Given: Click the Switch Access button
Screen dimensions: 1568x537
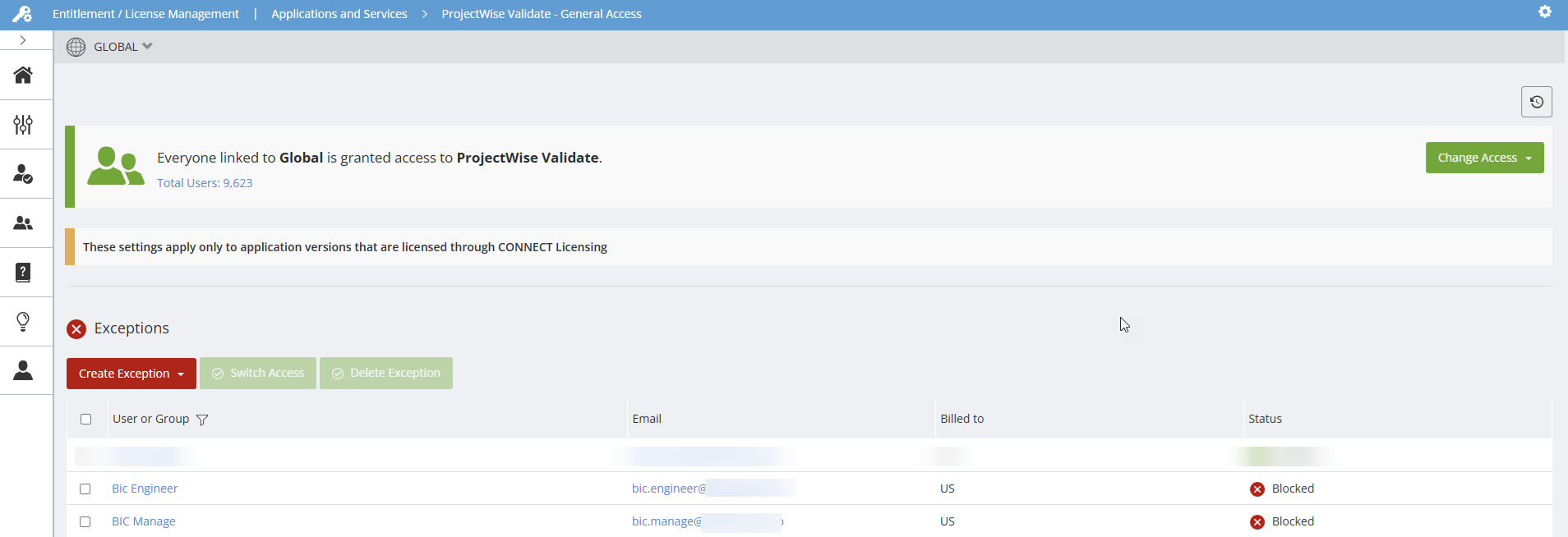Looking at the screenshot, I should click(x=258, y=373).
